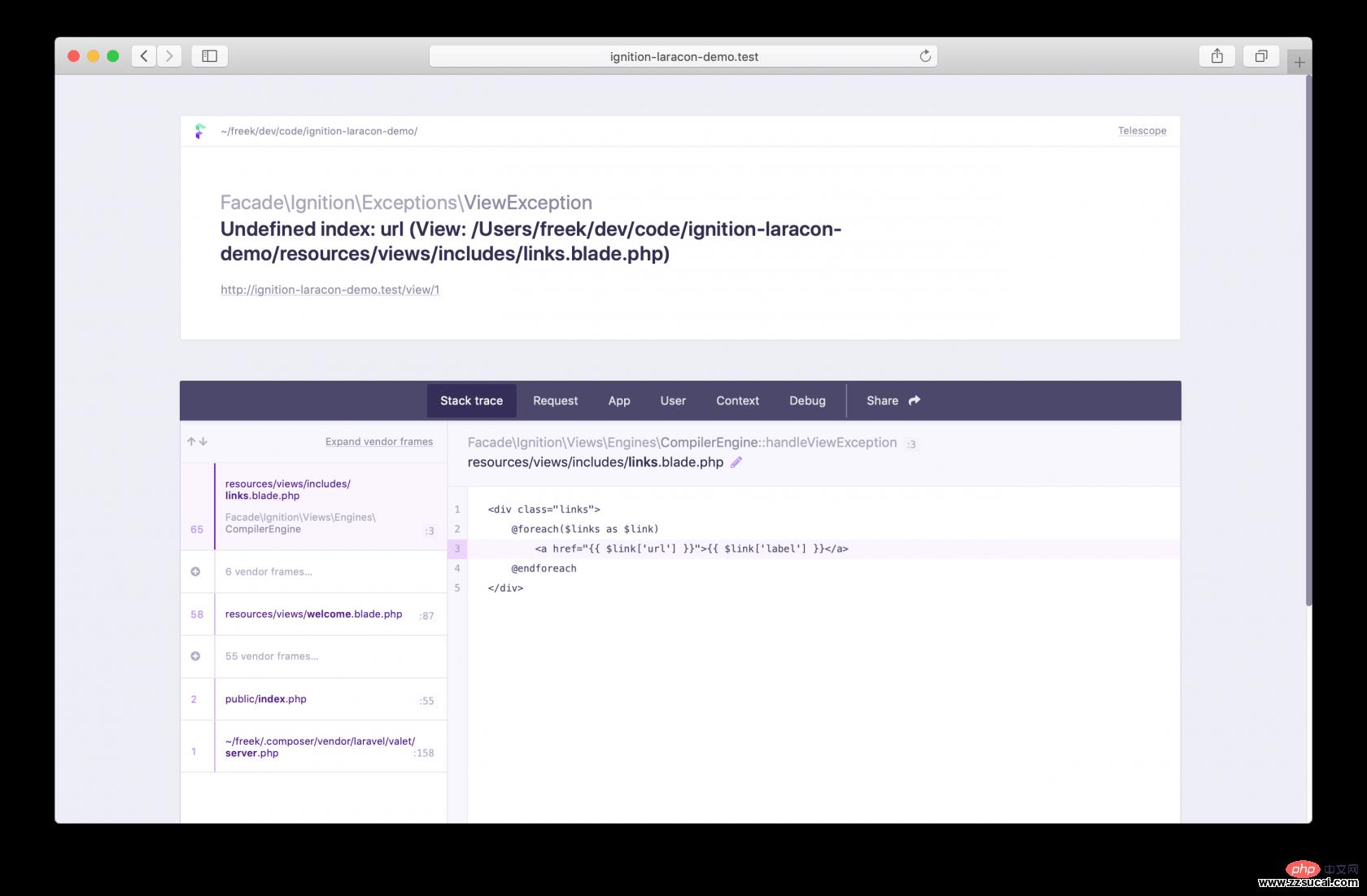1367x896 pixels.
Task: Select the links.blade.php stack frame
Action: tap(314, 506)
